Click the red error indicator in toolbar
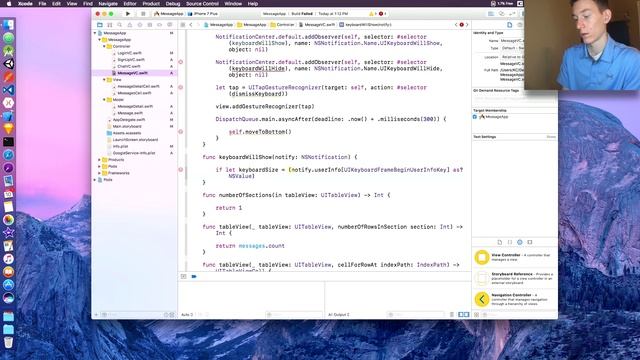This screenshot has height=360, width=640. click(x=382, y=14)
